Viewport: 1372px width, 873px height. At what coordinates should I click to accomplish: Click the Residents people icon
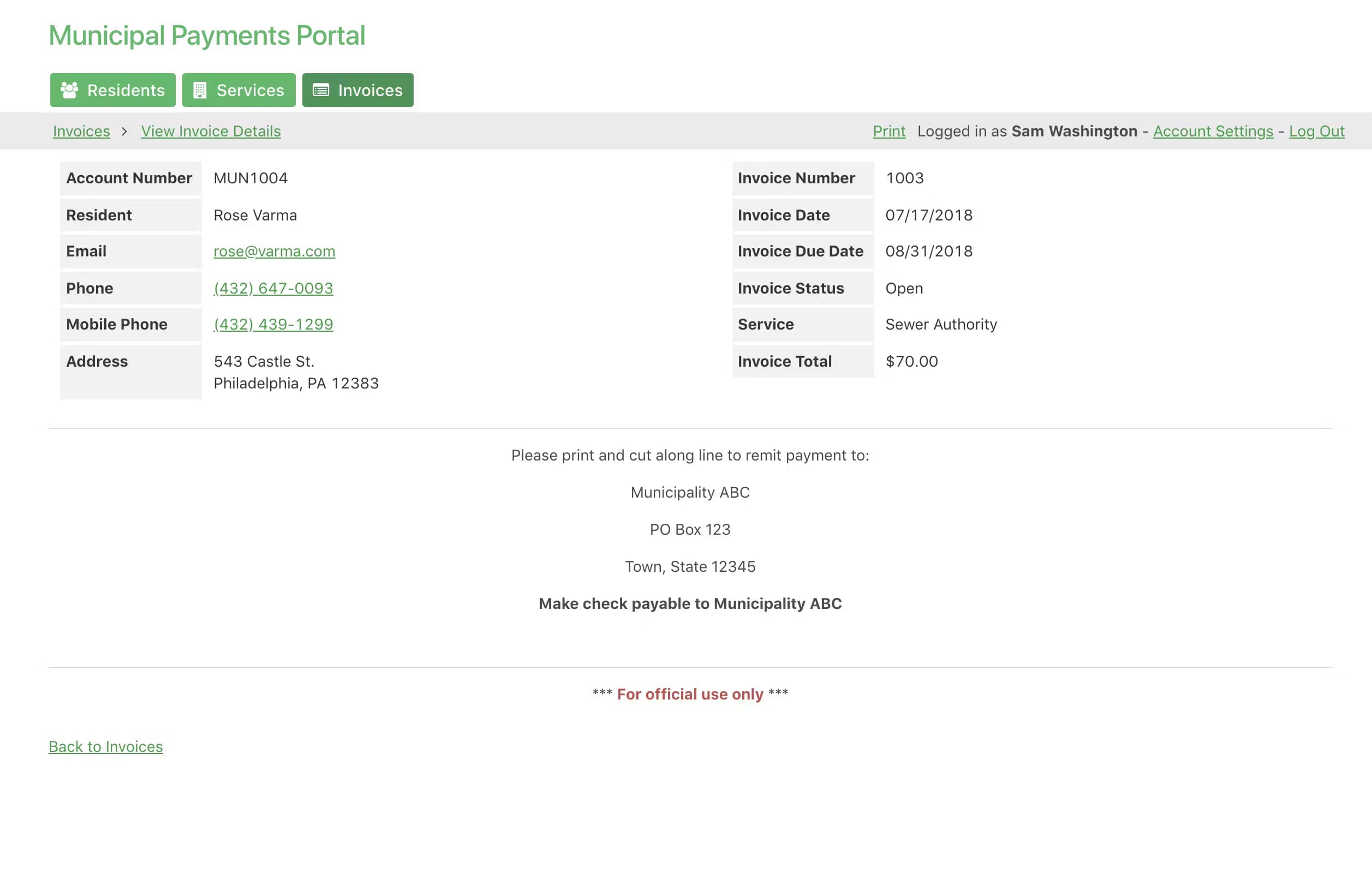(69, 90)
